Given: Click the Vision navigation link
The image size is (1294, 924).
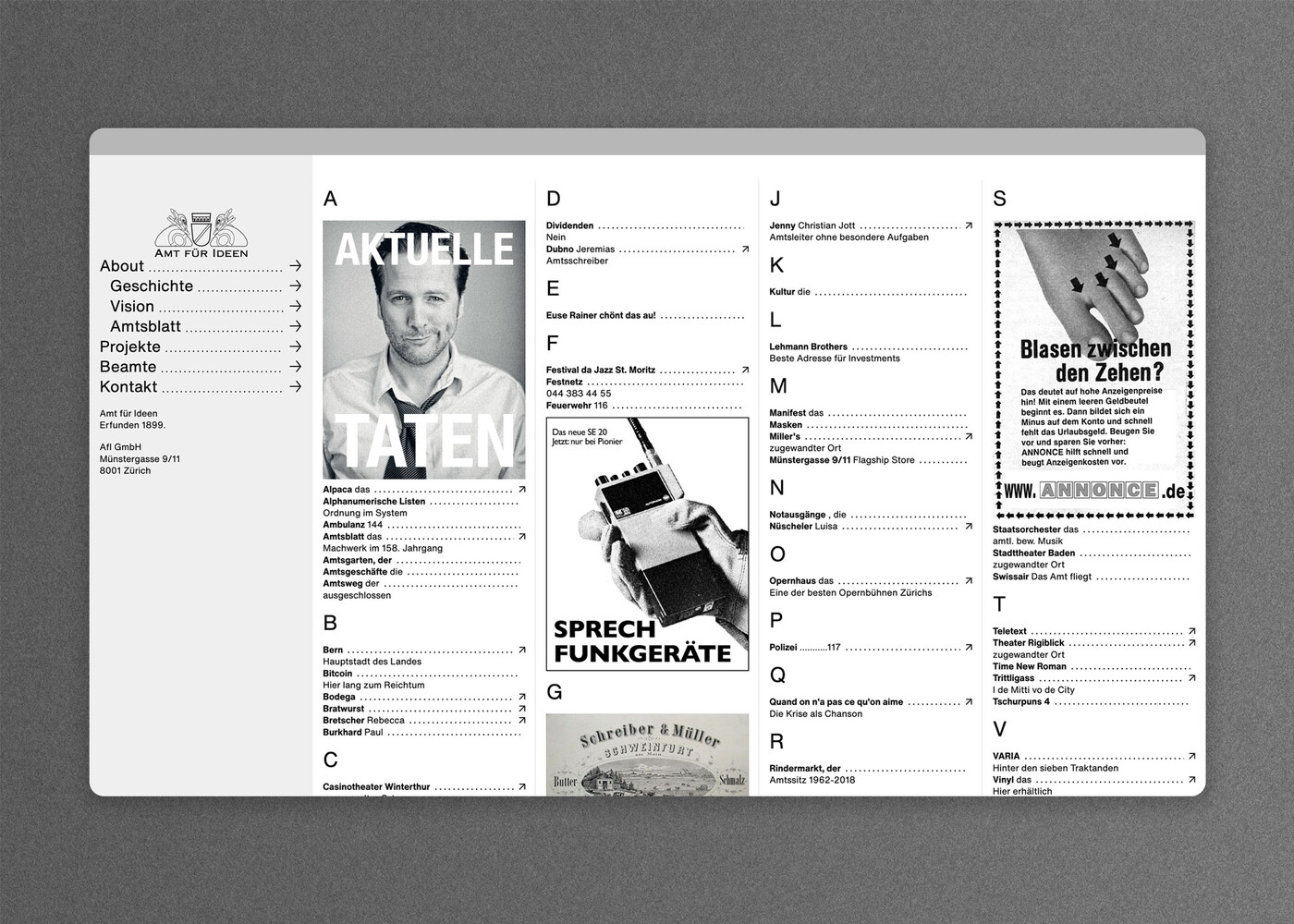Looking at the screenshot, I should point(132,306).
